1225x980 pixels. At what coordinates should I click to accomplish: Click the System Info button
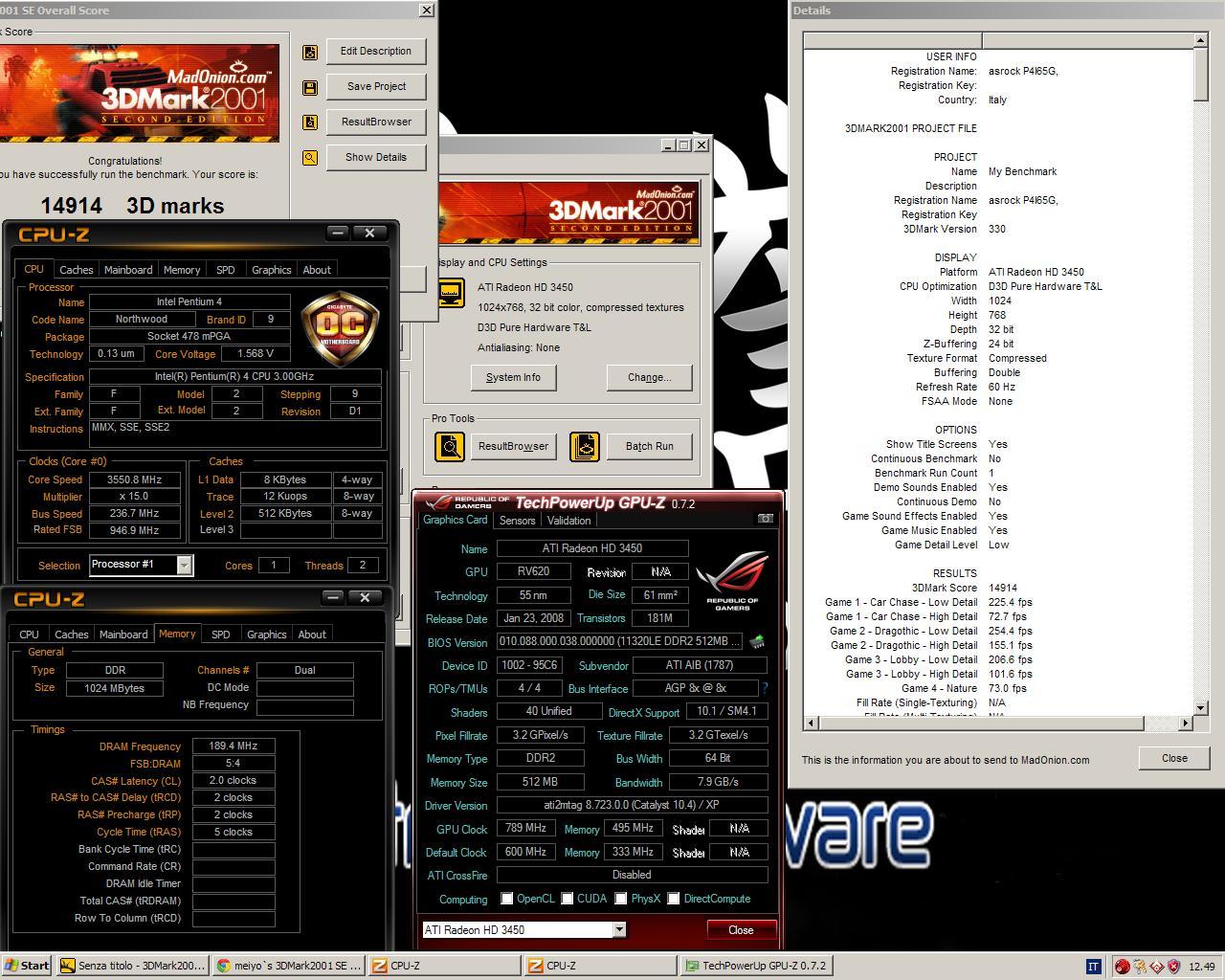pyautogui.click(x=513, y=377)
